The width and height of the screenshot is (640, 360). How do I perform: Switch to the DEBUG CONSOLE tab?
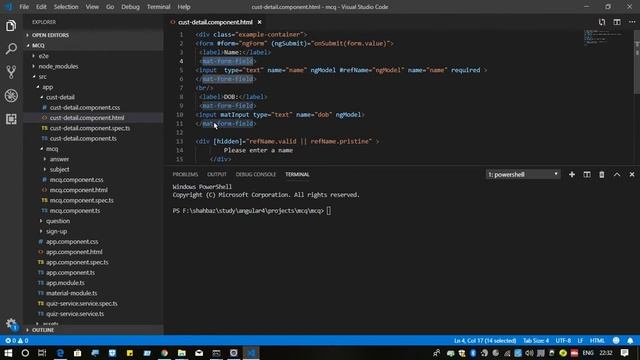pos(256,174)
